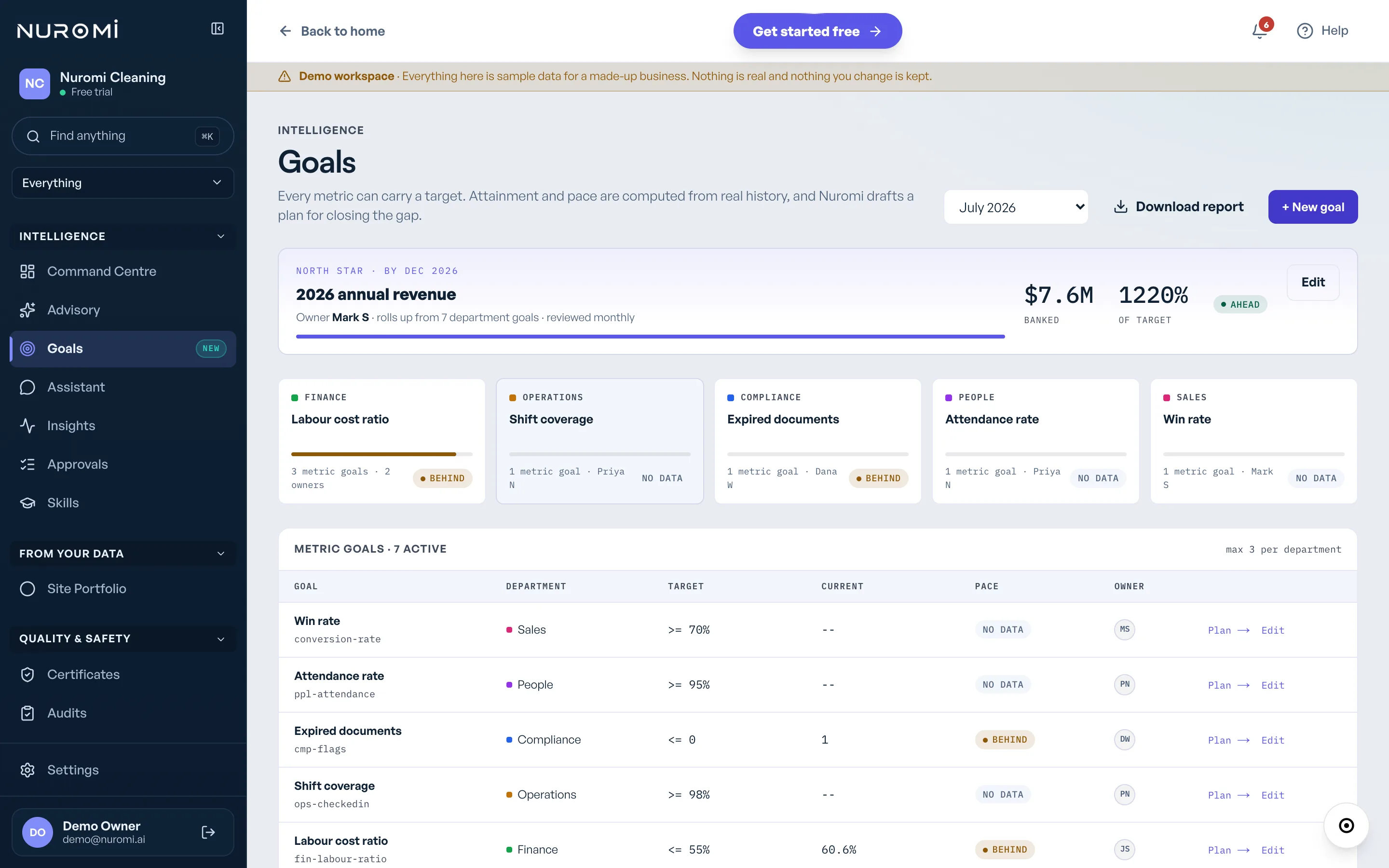Click the Skills graduation cap icon
The width and height of the screenshot is (1389, 868).
click(27, 503)
